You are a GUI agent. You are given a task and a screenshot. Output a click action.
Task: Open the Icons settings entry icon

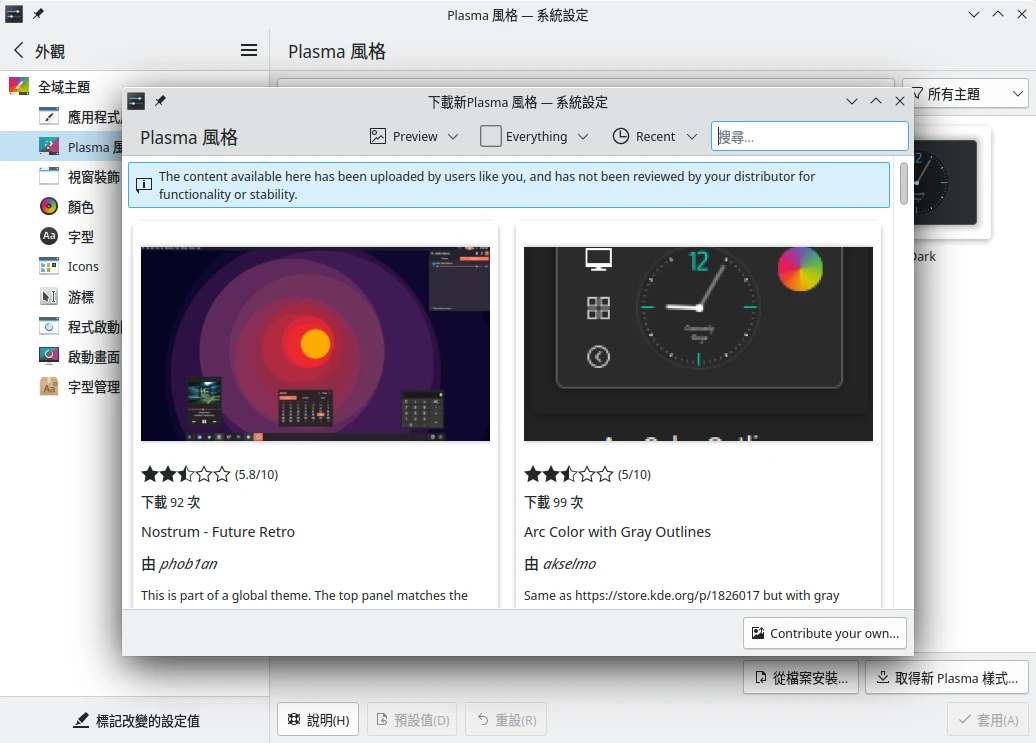[x=49, y=267]
